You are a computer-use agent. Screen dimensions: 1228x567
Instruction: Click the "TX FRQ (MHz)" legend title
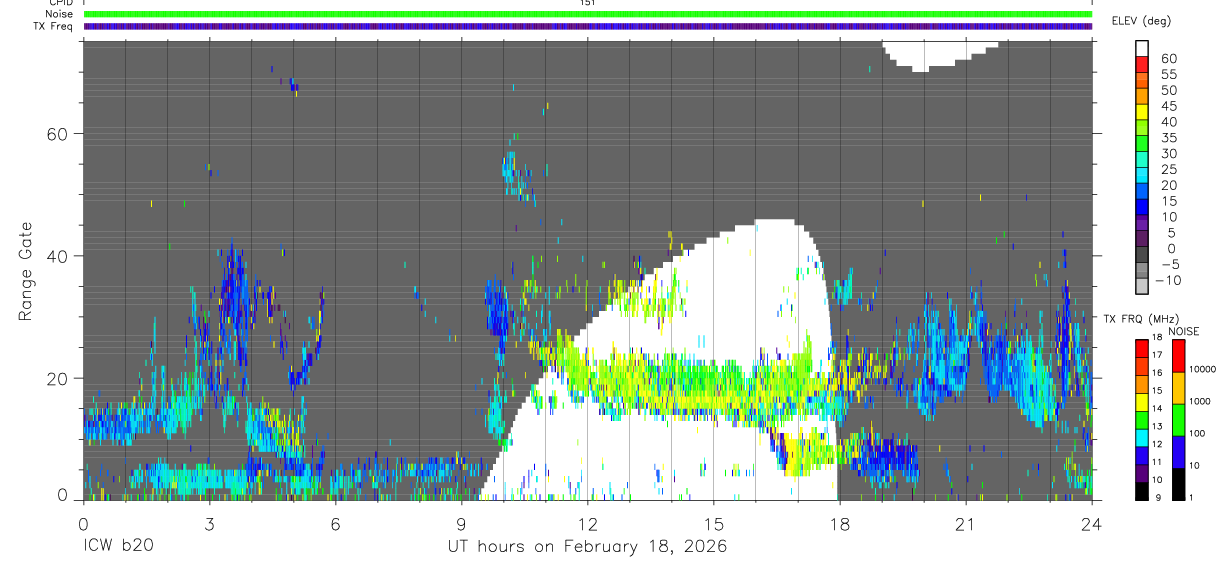(x=1141, y=318)
